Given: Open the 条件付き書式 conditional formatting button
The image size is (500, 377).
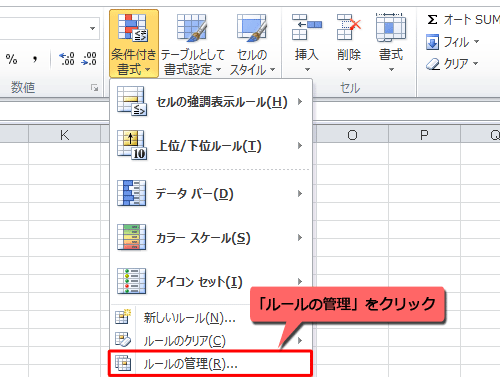Looking at the screenshot, I should [134, 44].
